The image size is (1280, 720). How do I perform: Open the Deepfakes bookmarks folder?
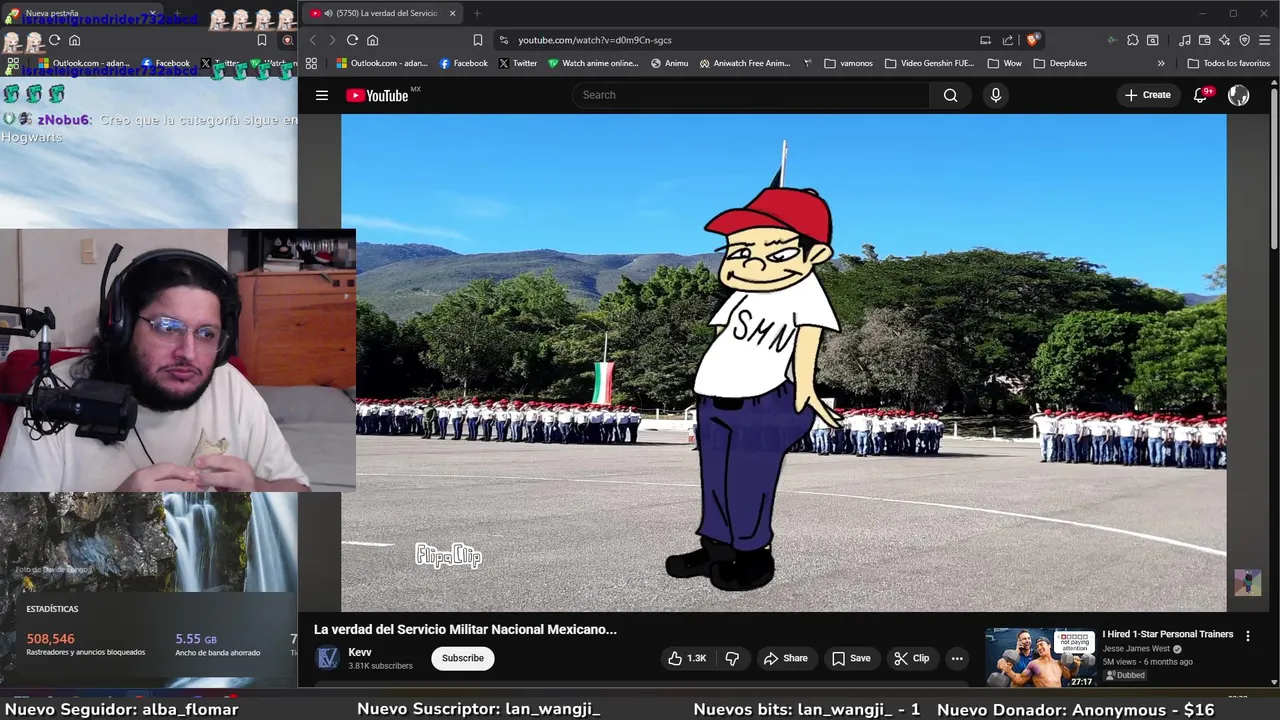click(x=1060, y=63)
